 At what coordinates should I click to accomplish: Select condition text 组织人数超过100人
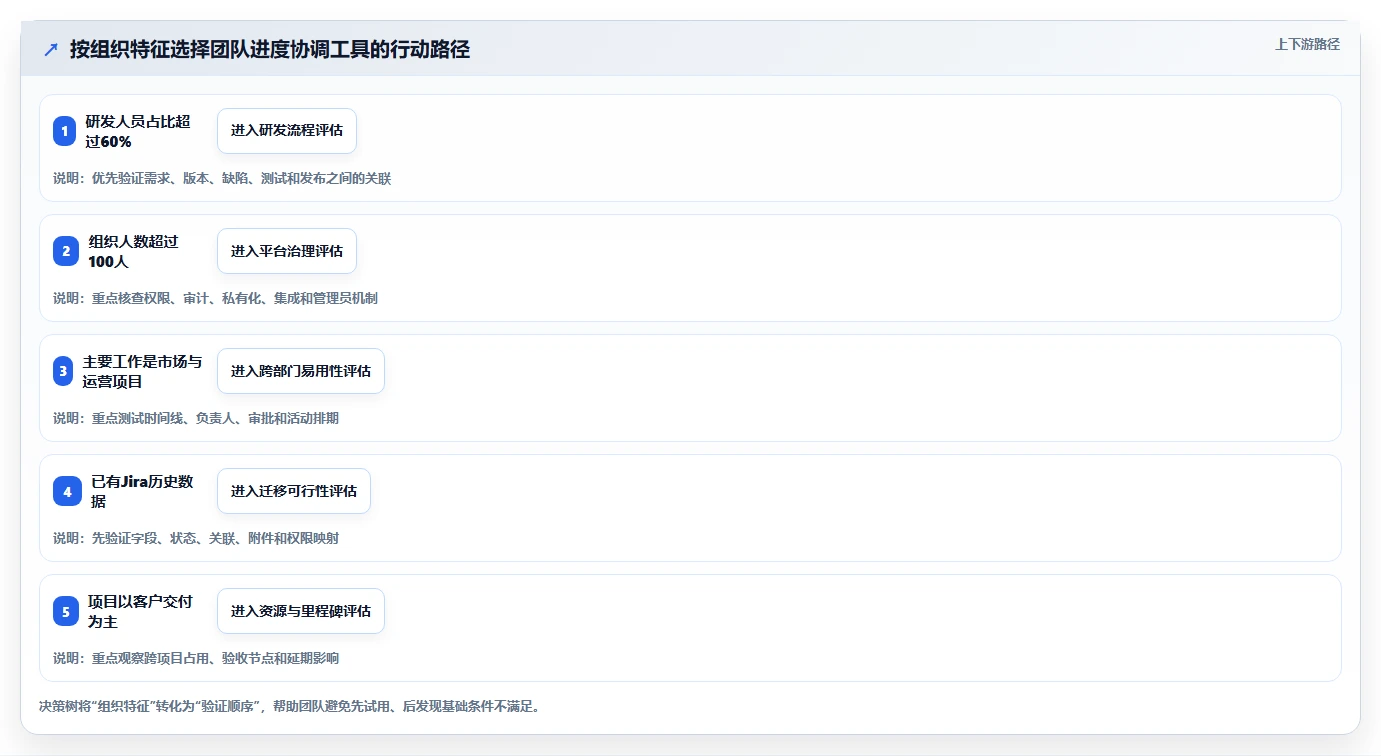(133, 251)
